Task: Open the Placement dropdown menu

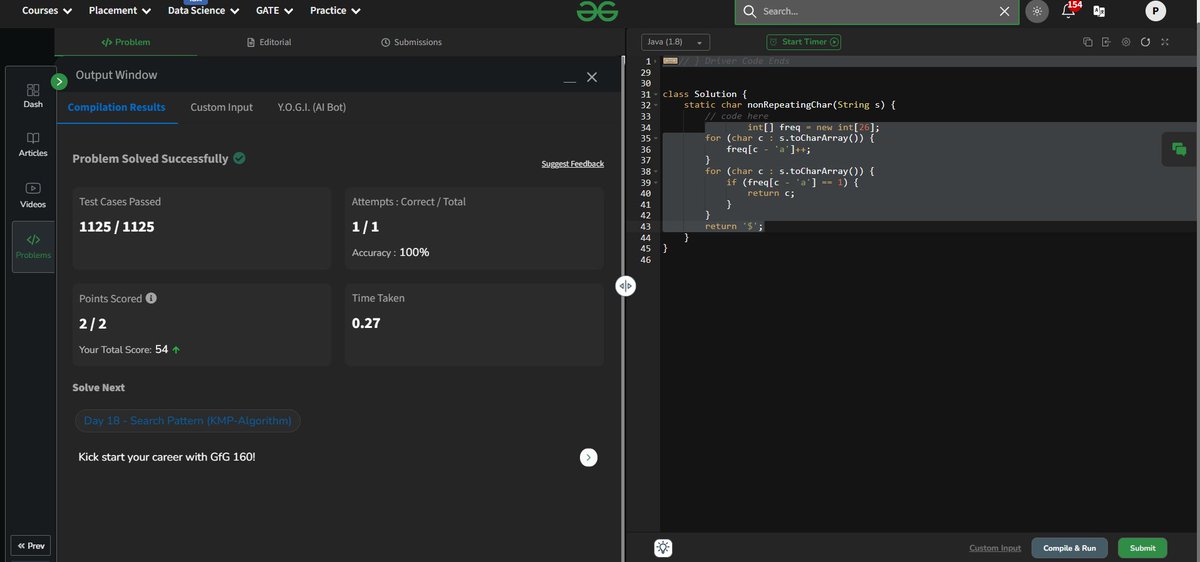Action: tap(120, 11)
